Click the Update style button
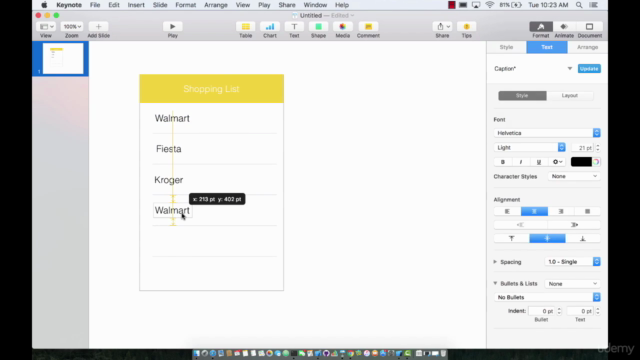640x360 pixels. pyautogui.click(x=589, y=69)
